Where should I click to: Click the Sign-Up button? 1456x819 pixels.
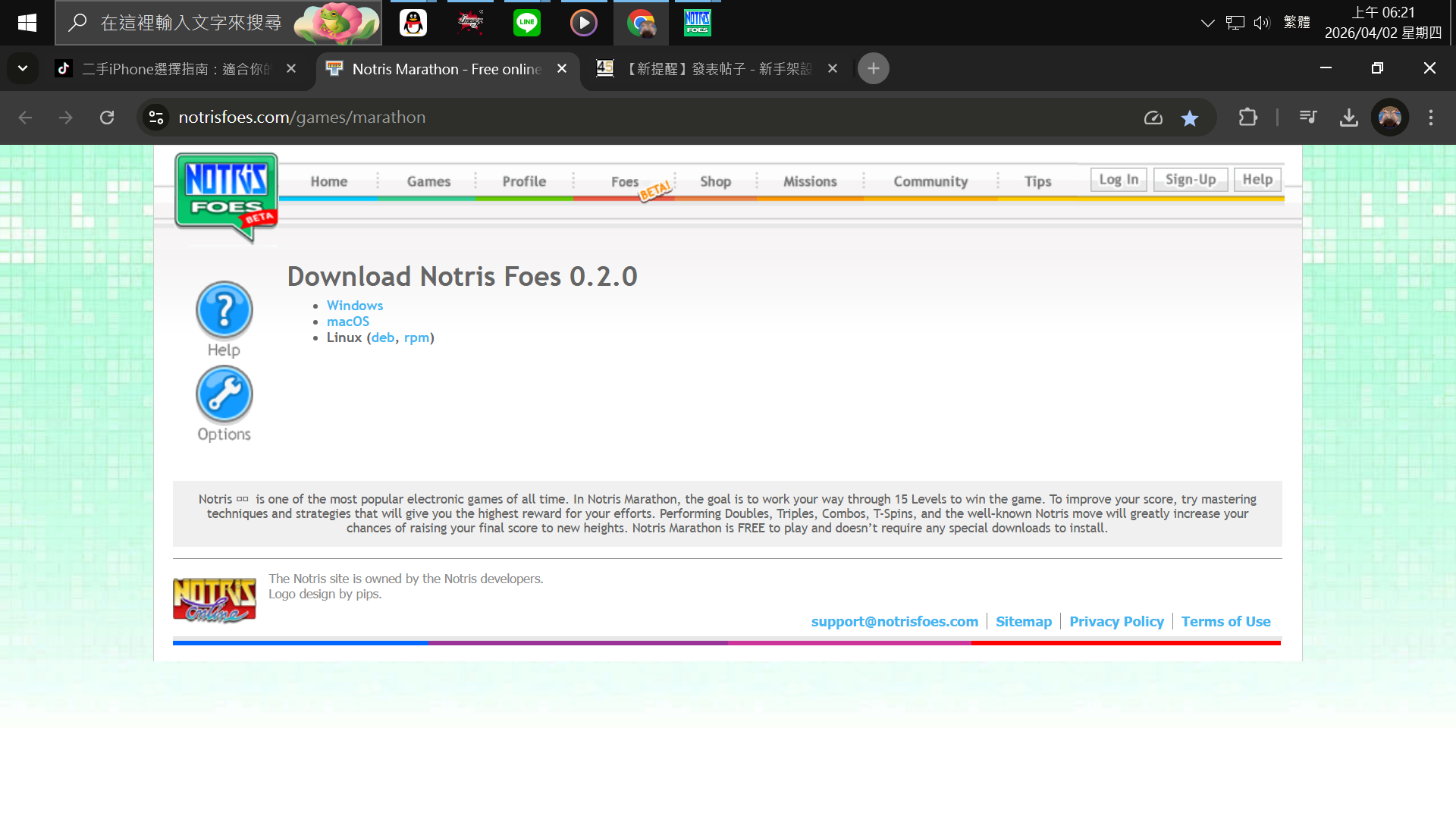tap(1191, 180)
